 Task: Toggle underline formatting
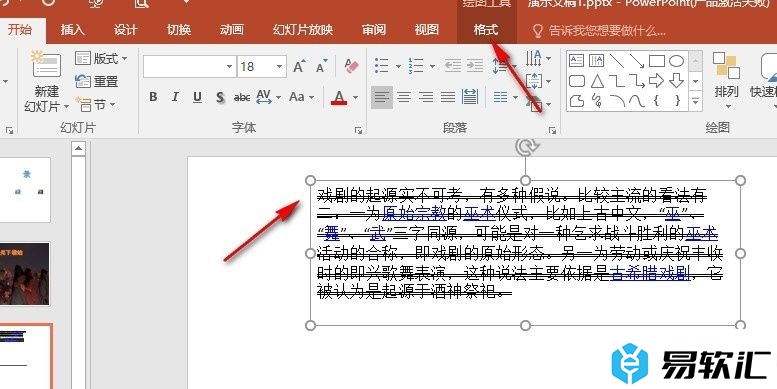(x=197, y=97)
